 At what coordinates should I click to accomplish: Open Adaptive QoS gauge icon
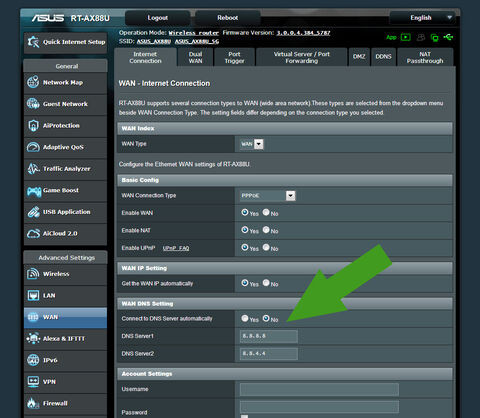[33, 147]
